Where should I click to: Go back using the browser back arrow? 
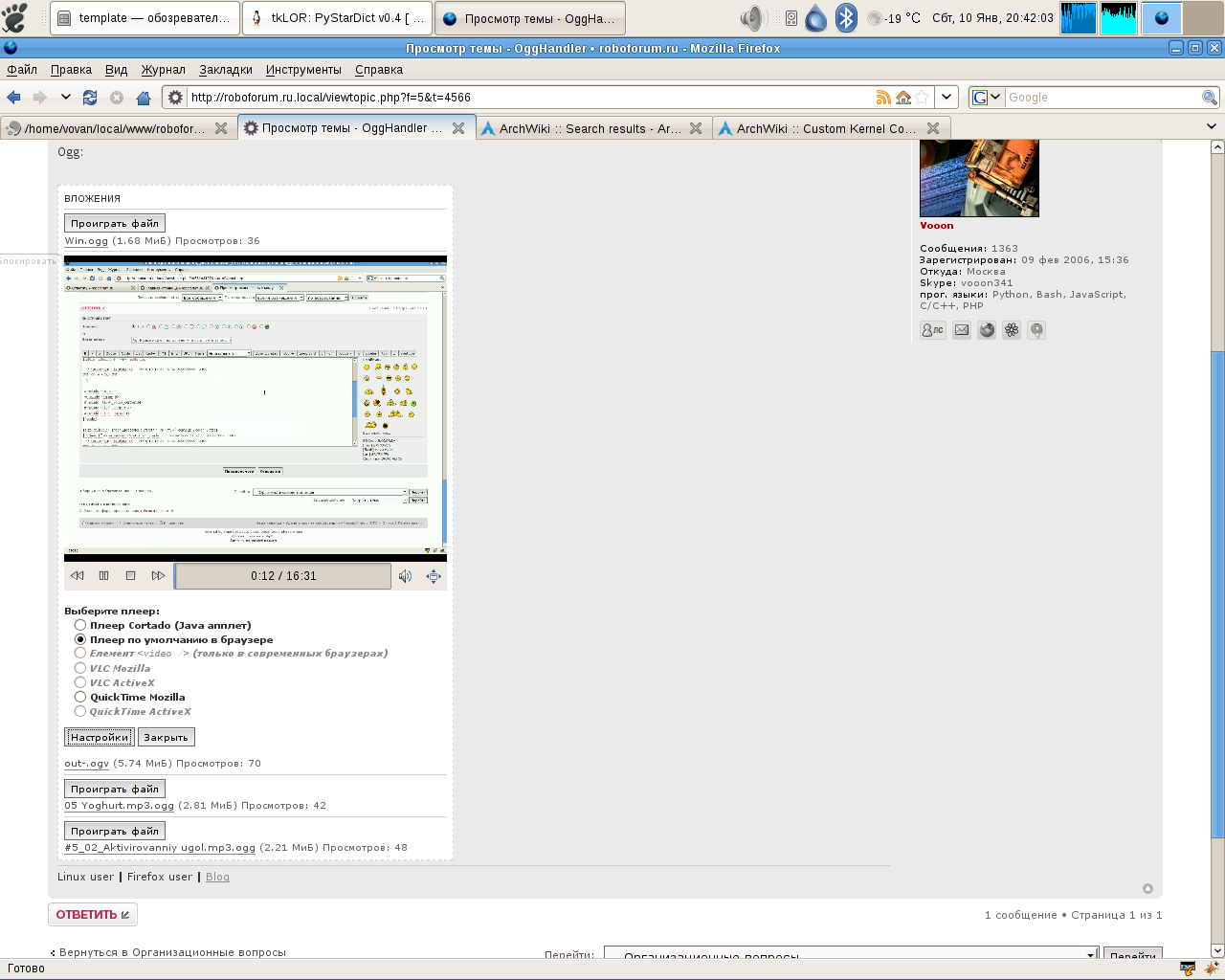(13, 97)
